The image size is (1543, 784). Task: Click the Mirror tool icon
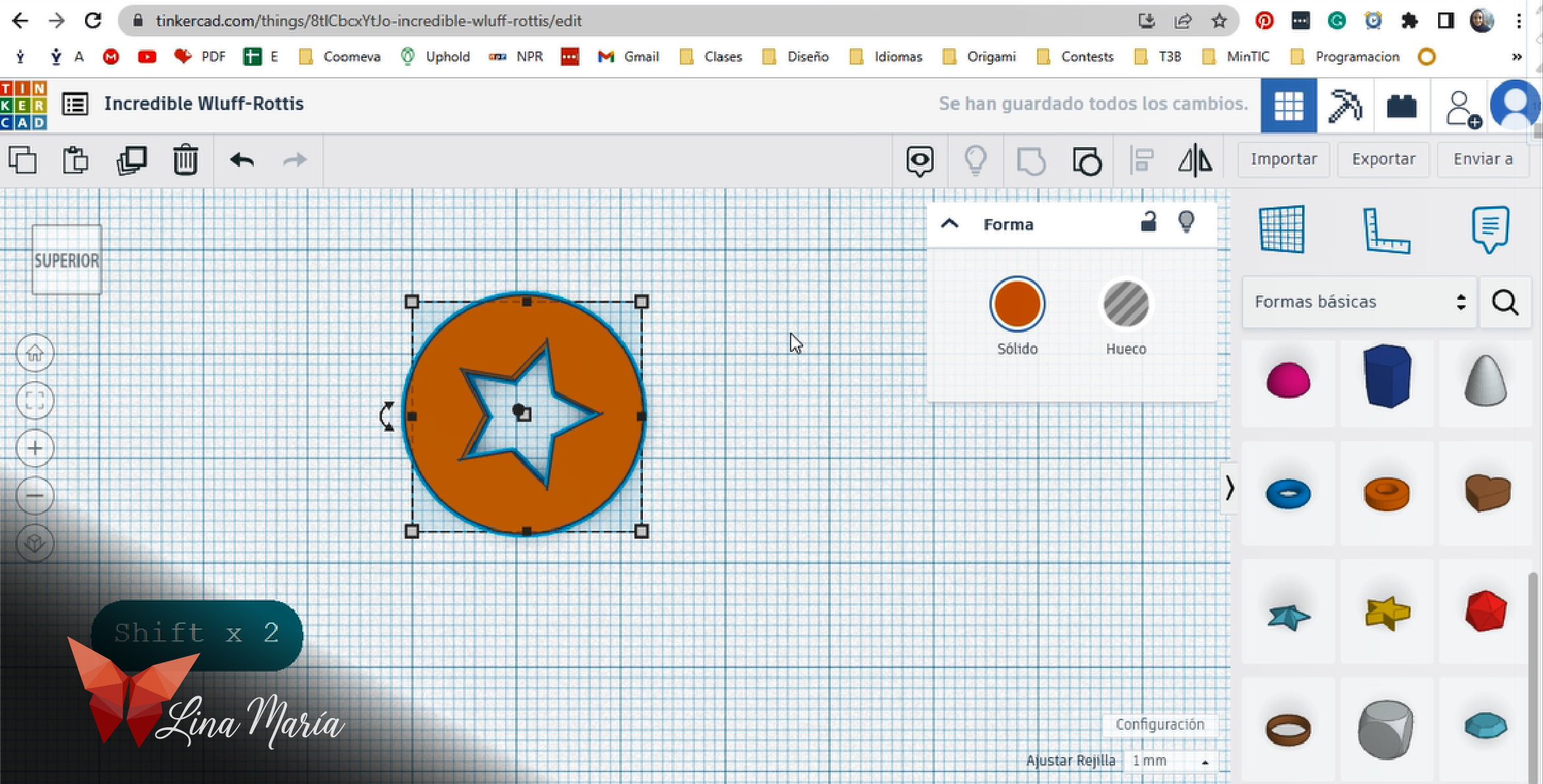(1195, 160)
